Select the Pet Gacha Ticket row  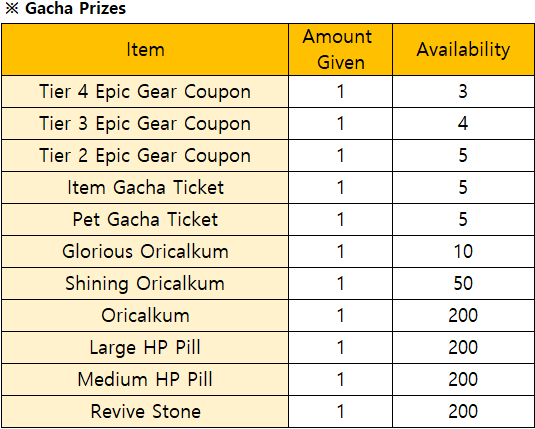[x=268, y=219]
